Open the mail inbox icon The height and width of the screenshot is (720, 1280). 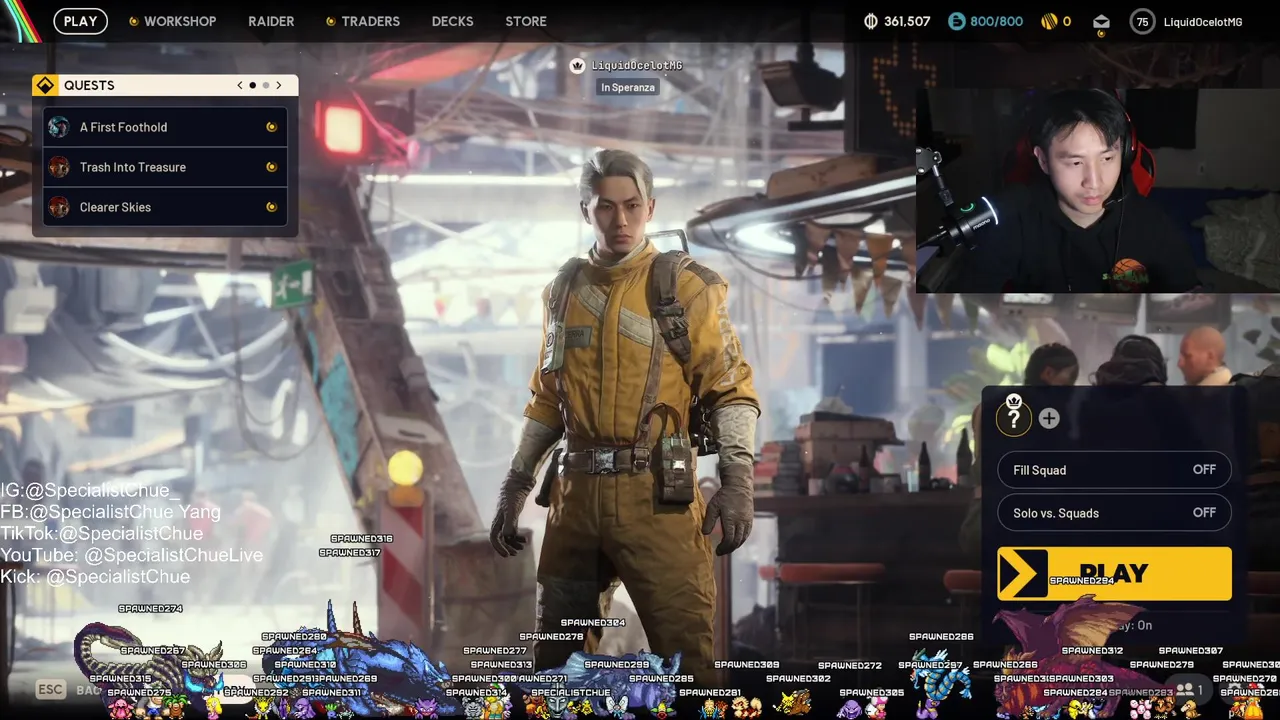pos(1101,21)
